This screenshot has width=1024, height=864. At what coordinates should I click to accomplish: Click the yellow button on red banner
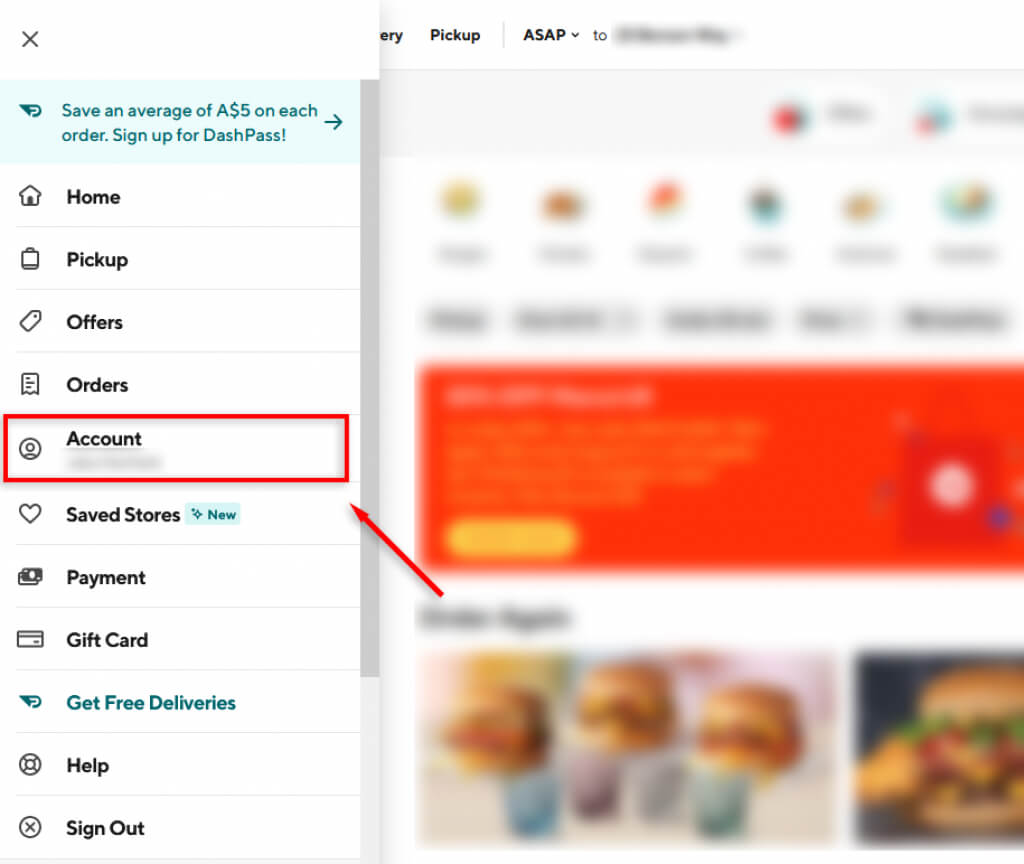pos(511,537)
